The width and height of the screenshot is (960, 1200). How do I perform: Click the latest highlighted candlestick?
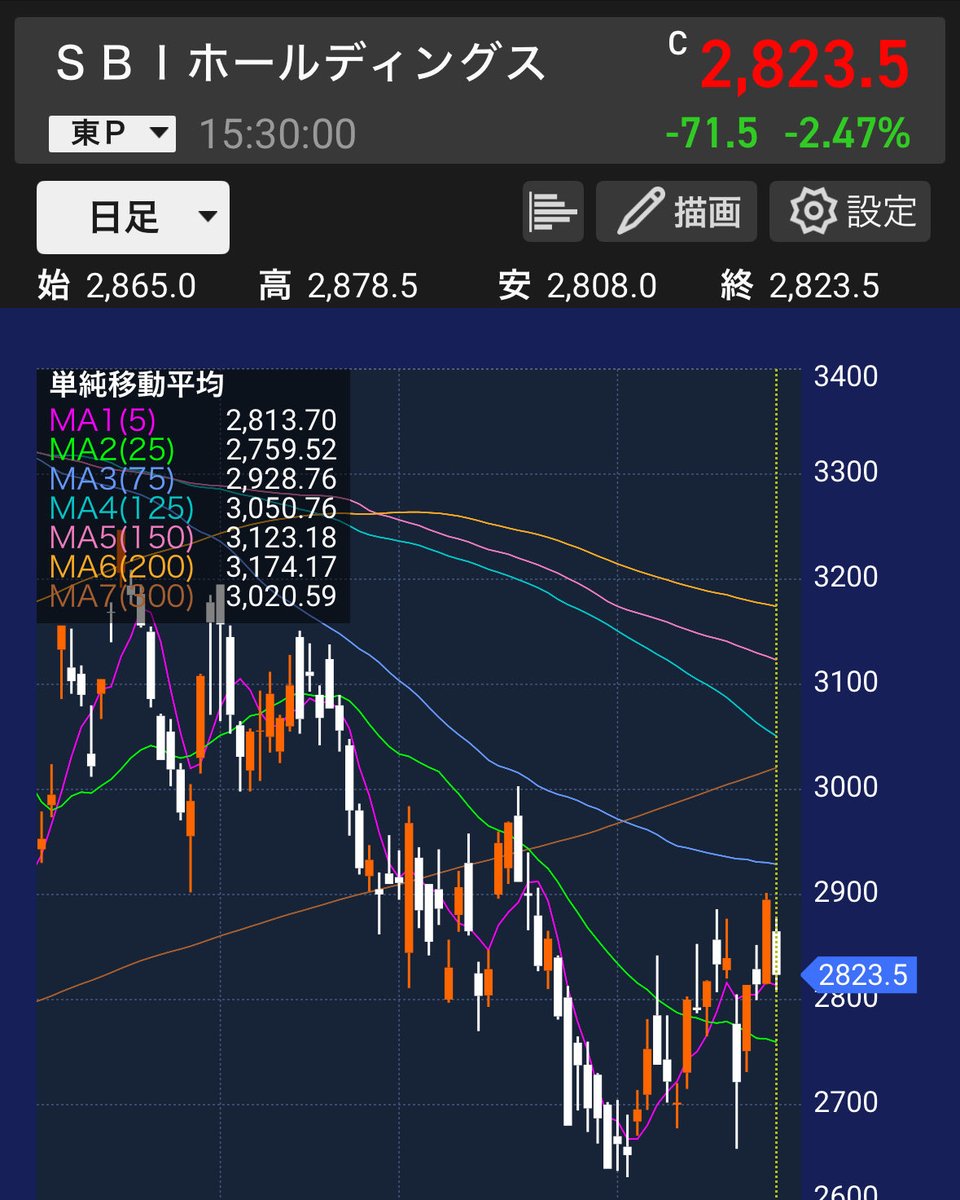(777, 953)
